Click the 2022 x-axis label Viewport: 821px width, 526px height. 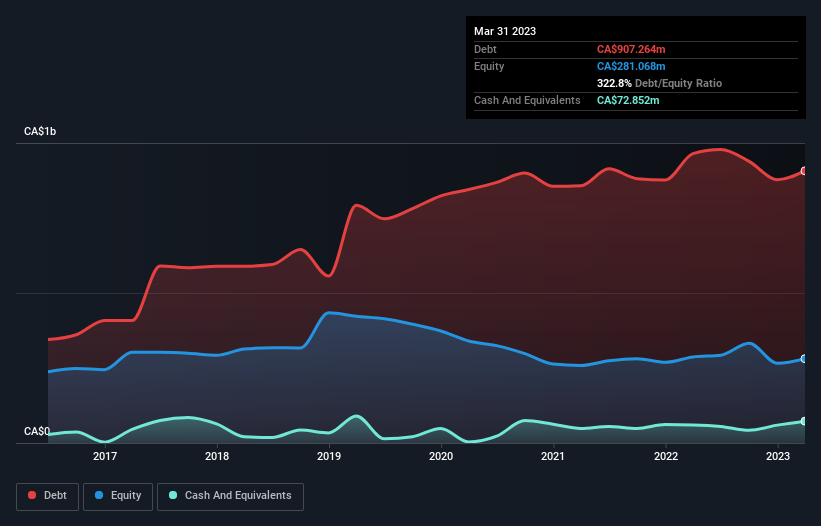point(666,456)
